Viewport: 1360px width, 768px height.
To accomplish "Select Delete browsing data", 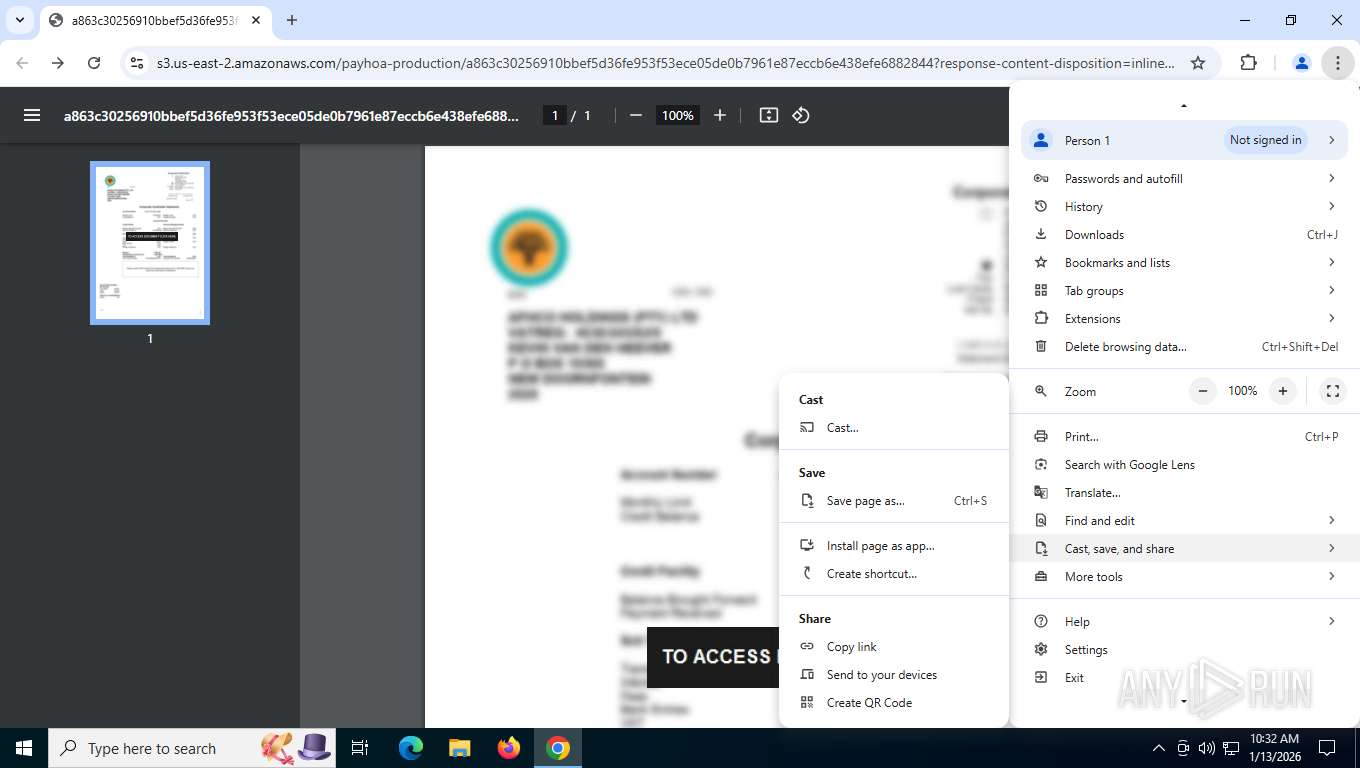I will coord(1184,347).
